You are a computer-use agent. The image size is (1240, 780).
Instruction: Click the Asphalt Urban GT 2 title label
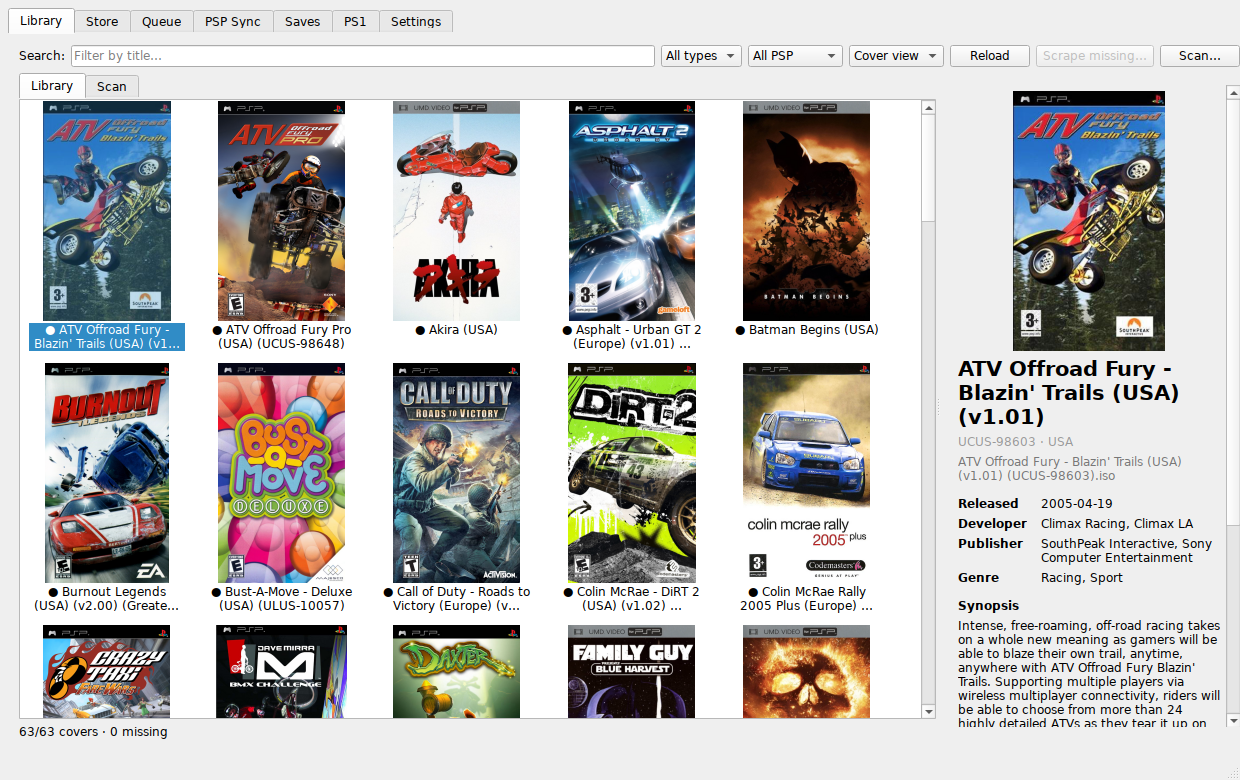point(632,337)
